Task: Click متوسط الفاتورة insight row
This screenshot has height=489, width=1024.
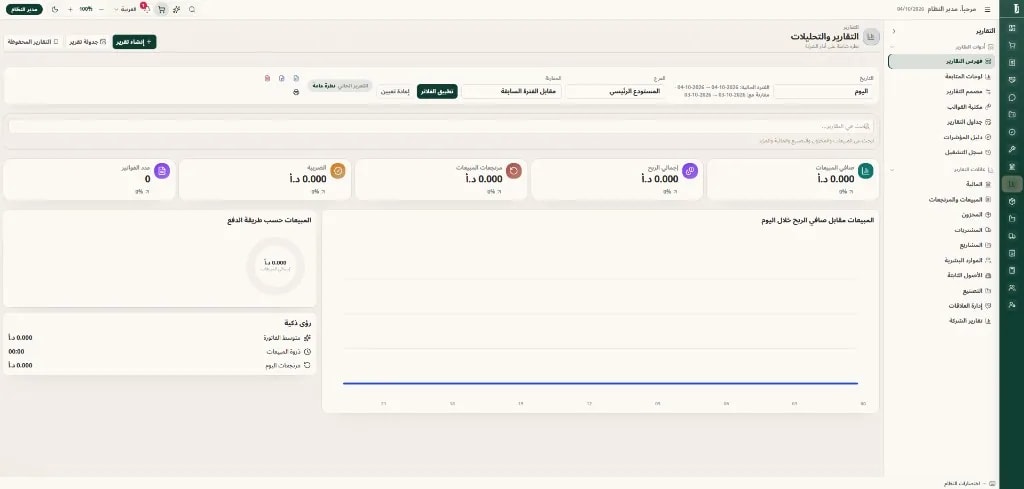Action: coord(160,338)
